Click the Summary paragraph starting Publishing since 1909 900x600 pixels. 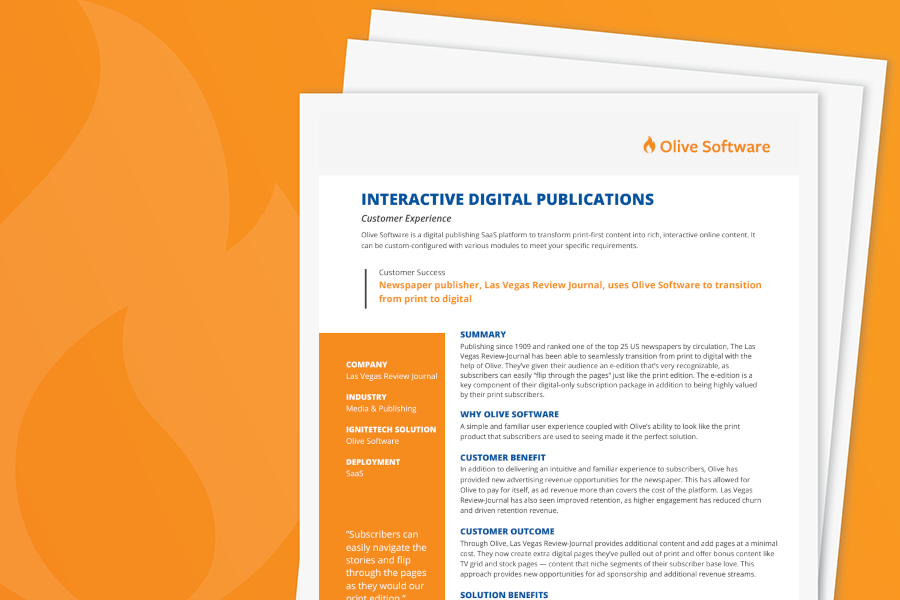(608, 370)
